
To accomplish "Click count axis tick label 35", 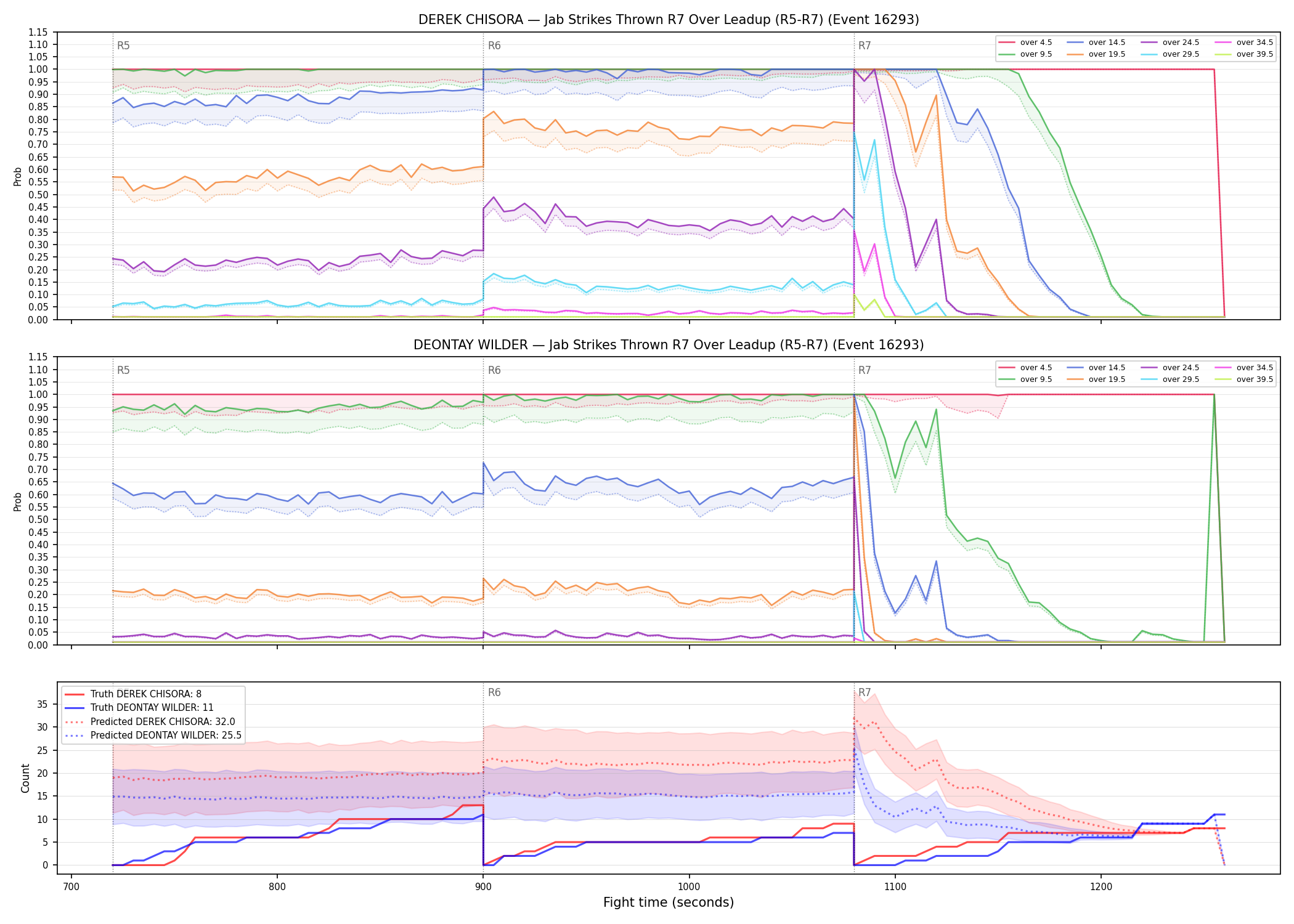I will 43,704.
